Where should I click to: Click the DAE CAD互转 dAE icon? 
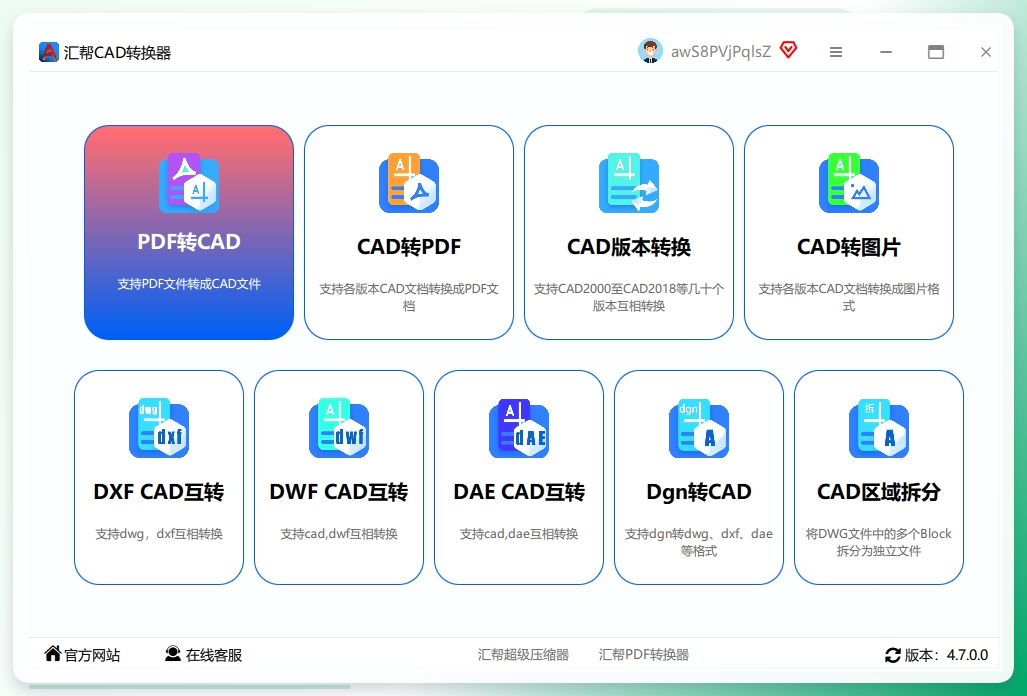(x=519, y=428)
